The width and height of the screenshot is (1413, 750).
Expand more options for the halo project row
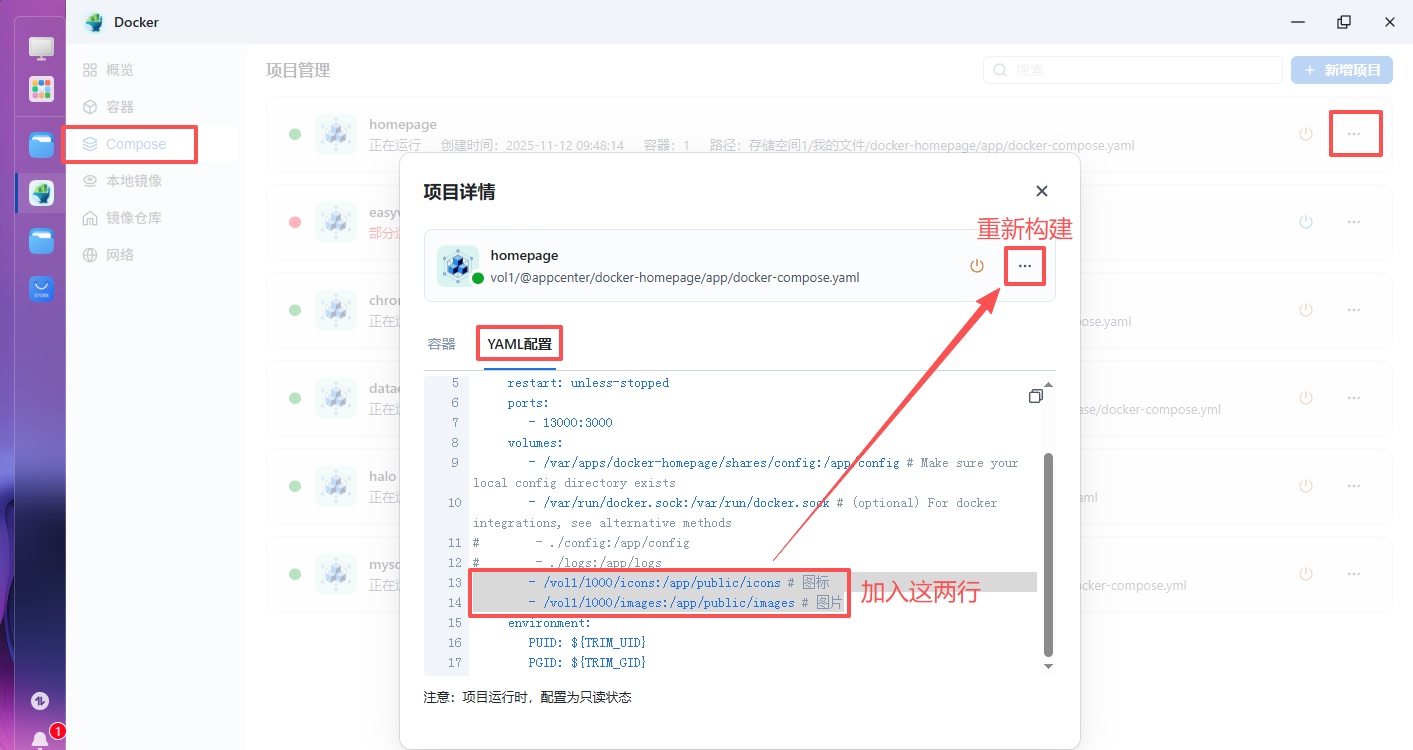coord(1354,486)
